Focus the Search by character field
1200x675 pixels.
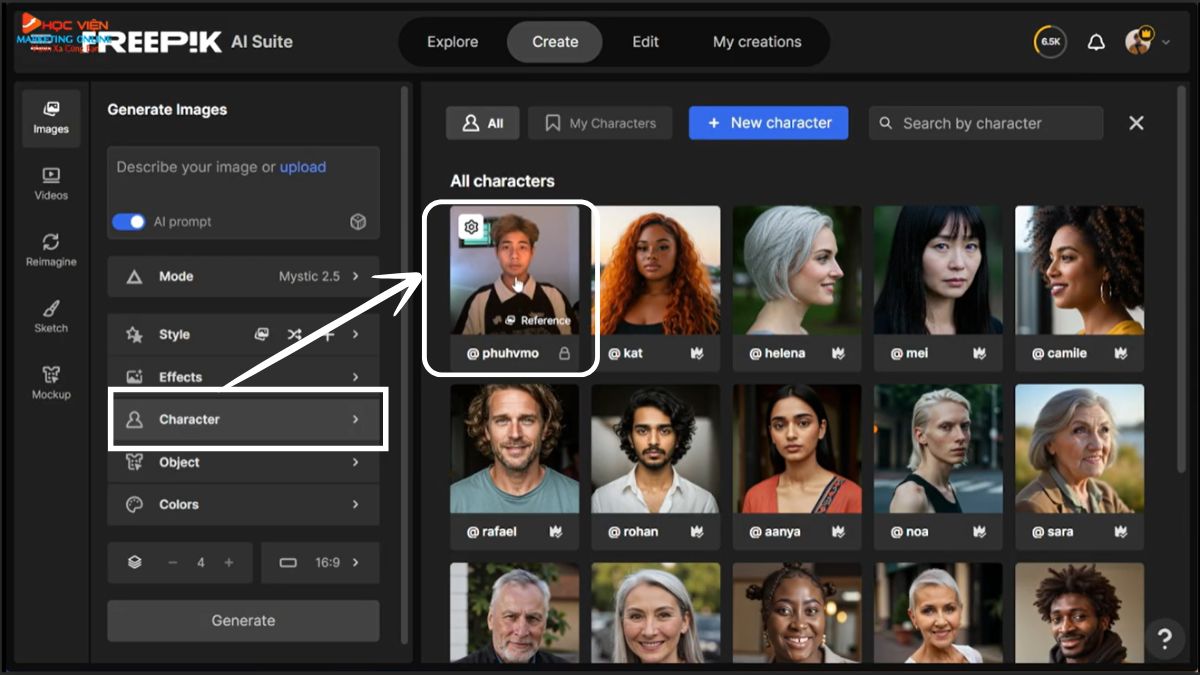pos(986,123)
